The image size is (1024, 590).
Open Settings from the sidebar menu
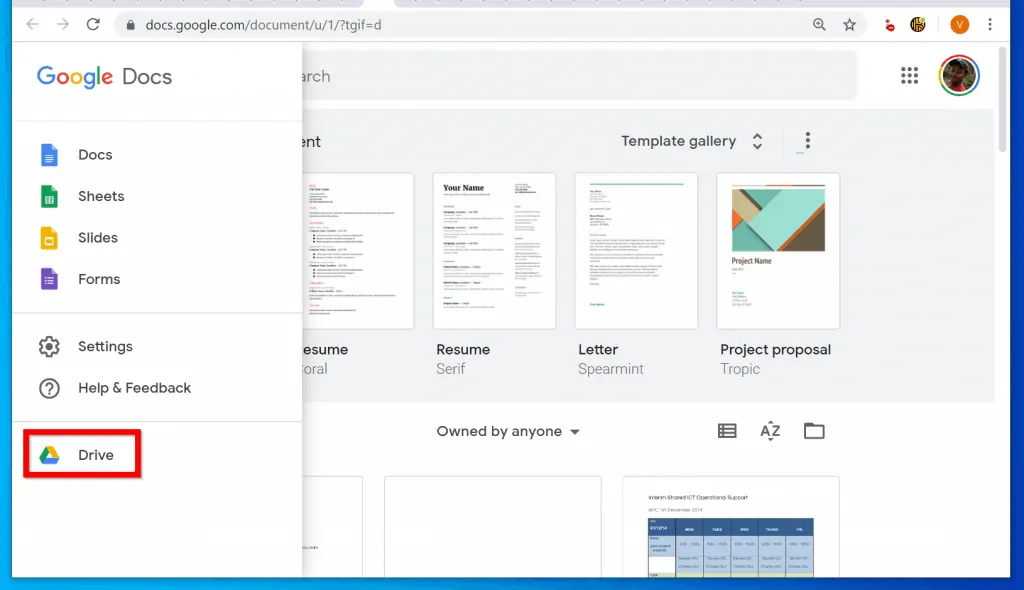coord(105,346)
